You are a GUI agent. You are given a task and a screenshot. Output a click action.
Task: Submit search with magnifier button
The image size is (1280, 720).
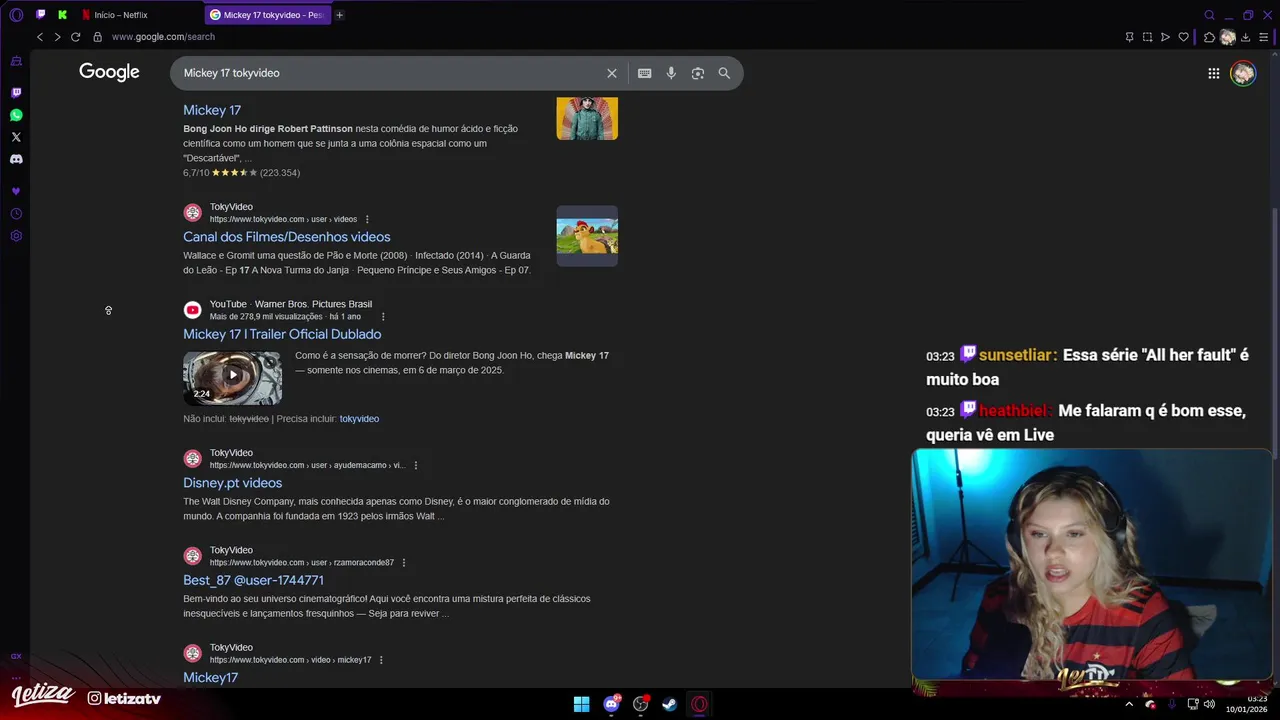[724, 73]
